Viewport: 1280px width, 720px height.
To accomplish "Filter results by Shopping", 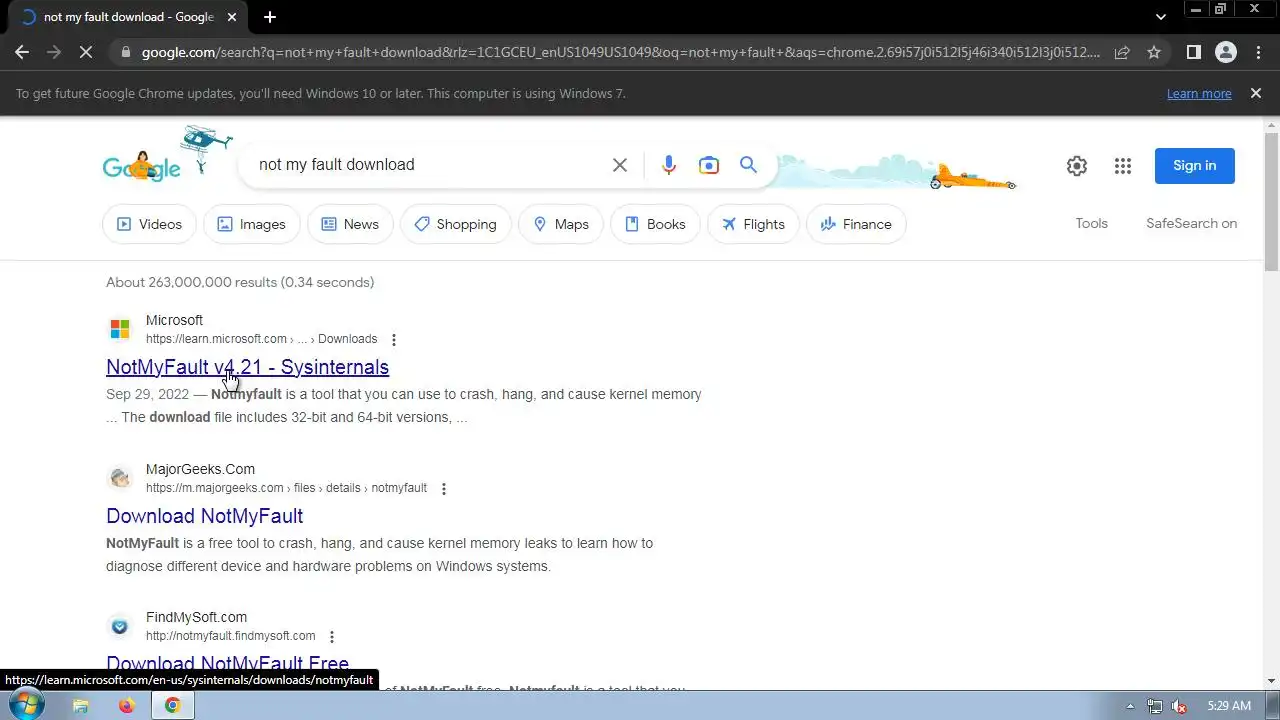I will tap(455, 224).
